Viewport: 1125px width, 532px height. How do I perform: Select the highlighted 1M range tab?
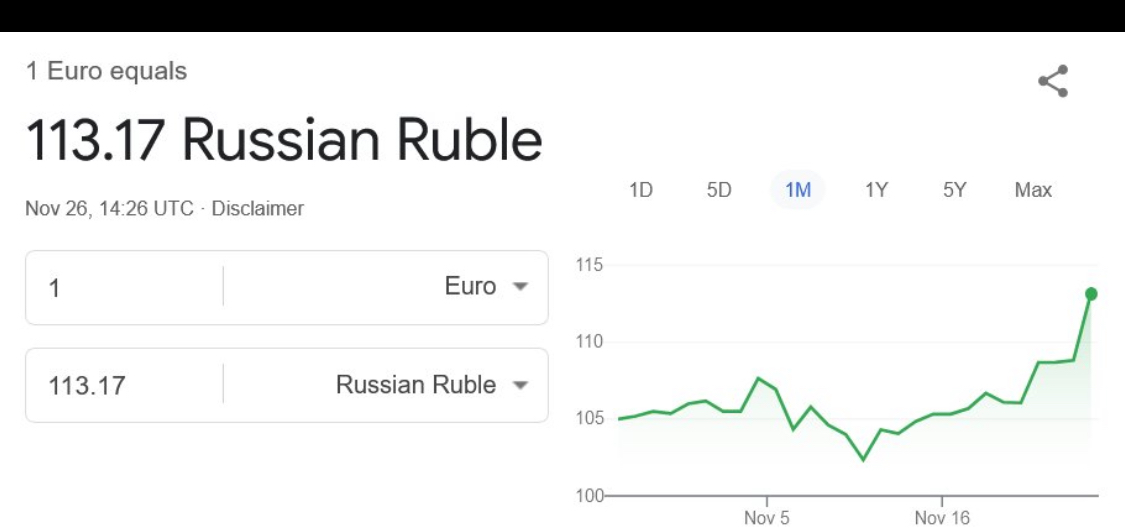point(797,190)
